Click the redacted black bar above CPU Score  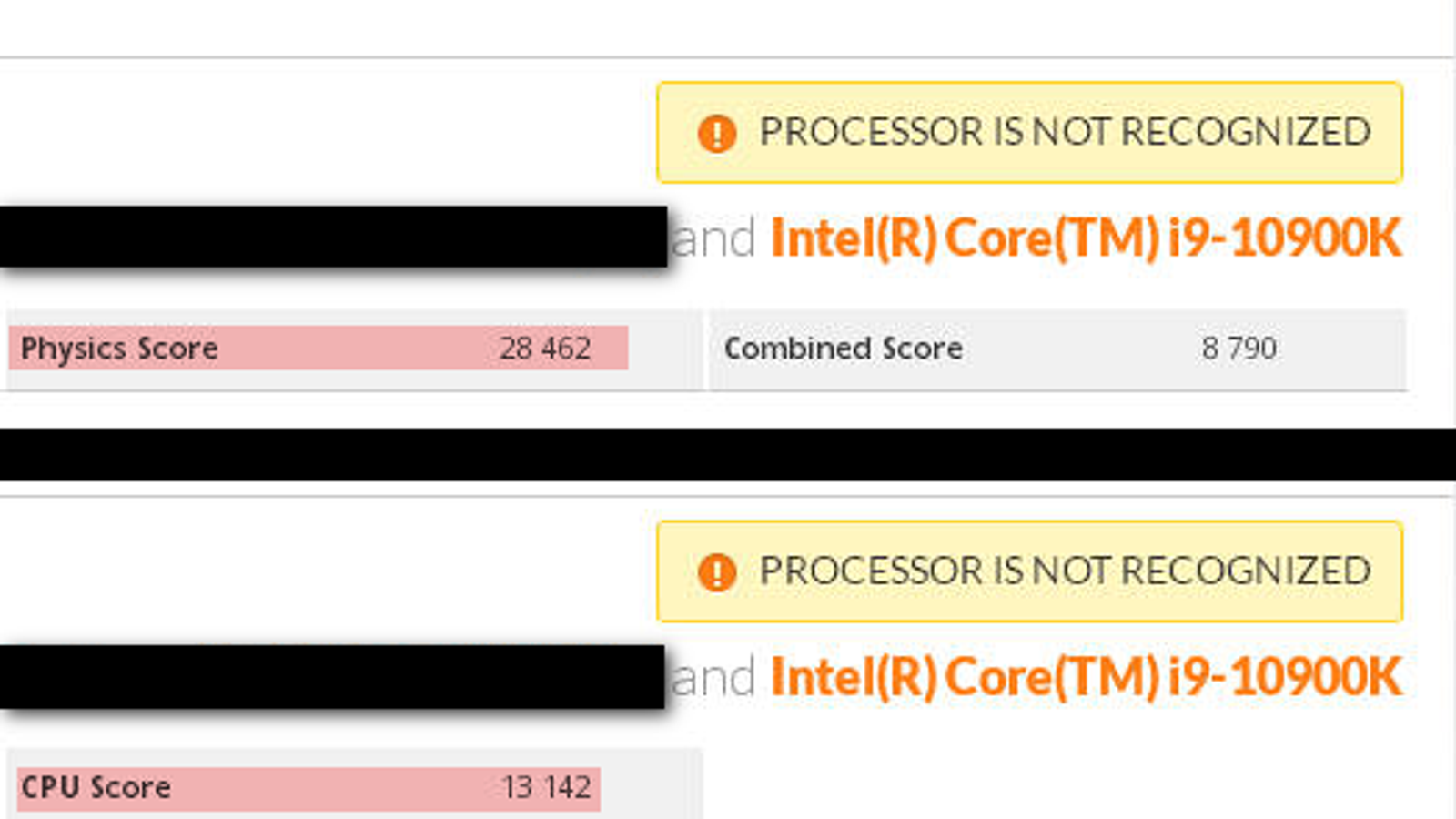point(332,677)
